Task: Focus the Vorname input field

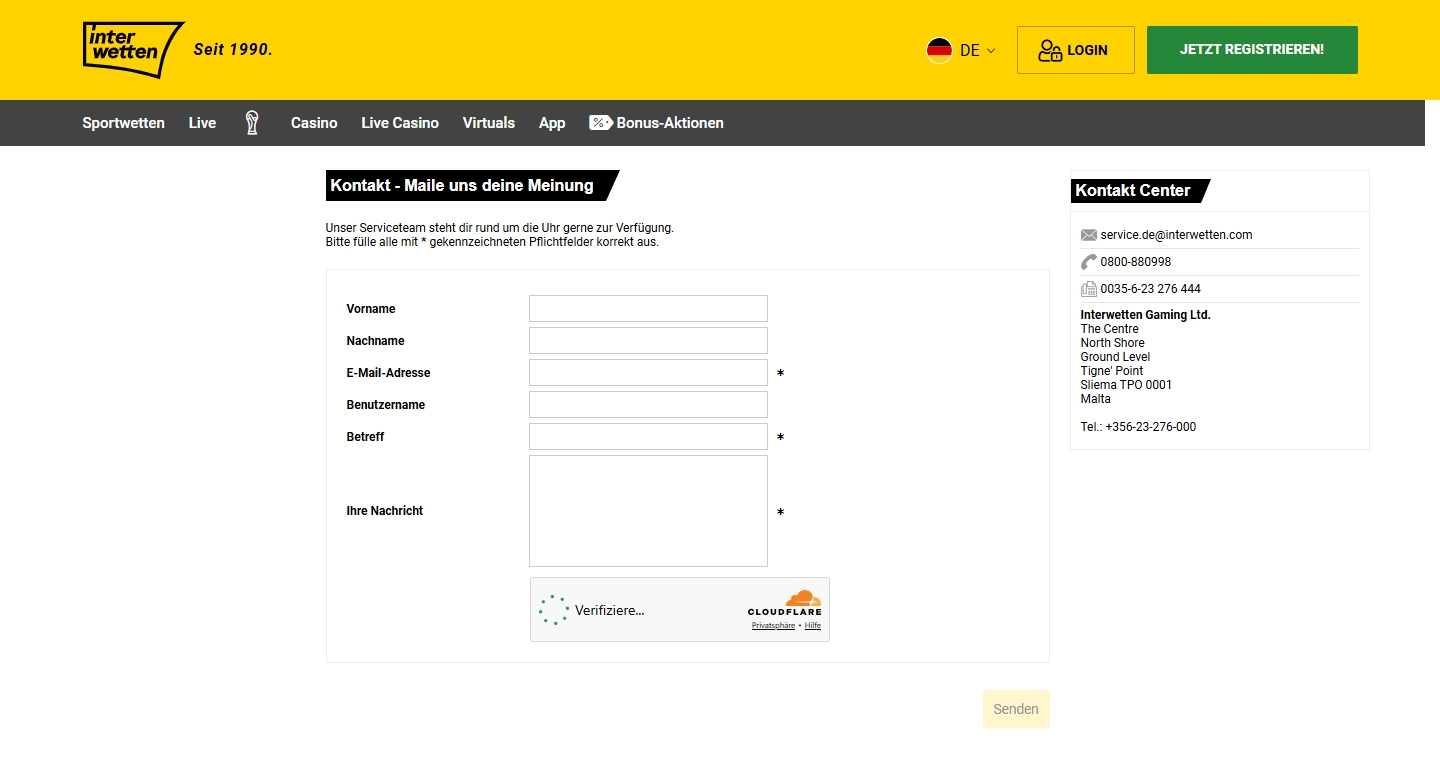Action: point(648,308)
